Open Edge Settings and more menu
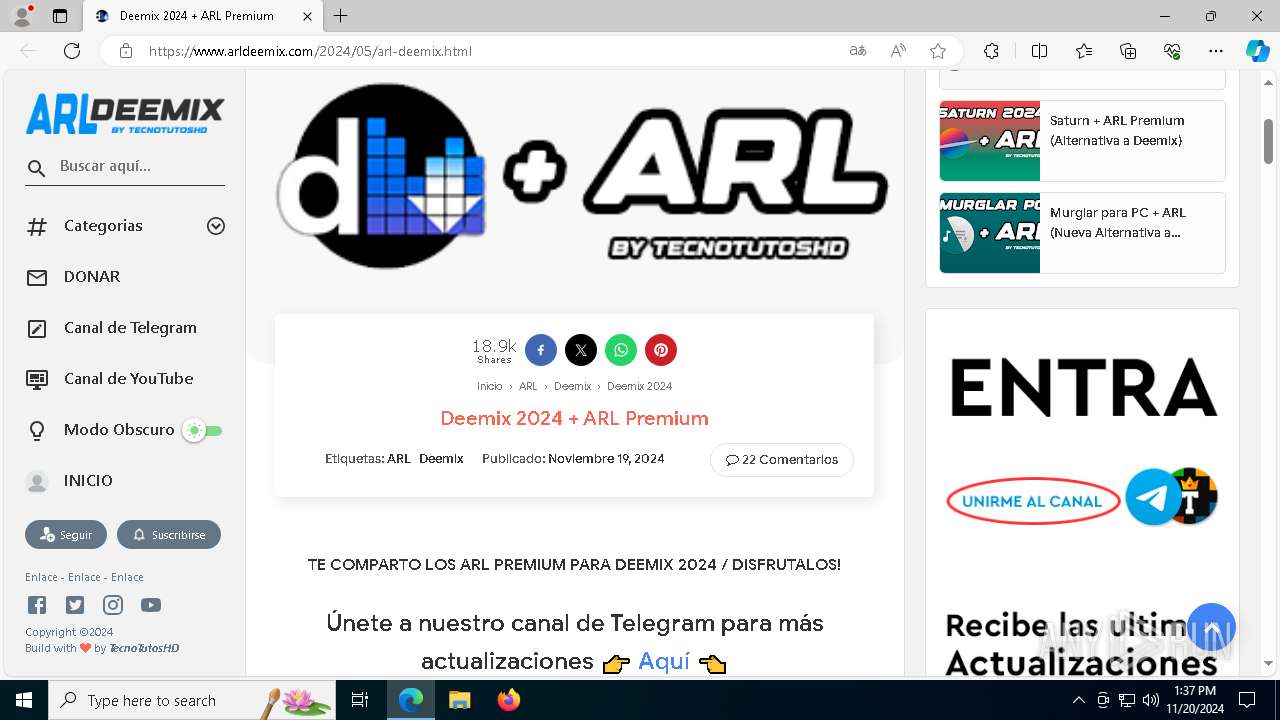 pos(1216,51)
